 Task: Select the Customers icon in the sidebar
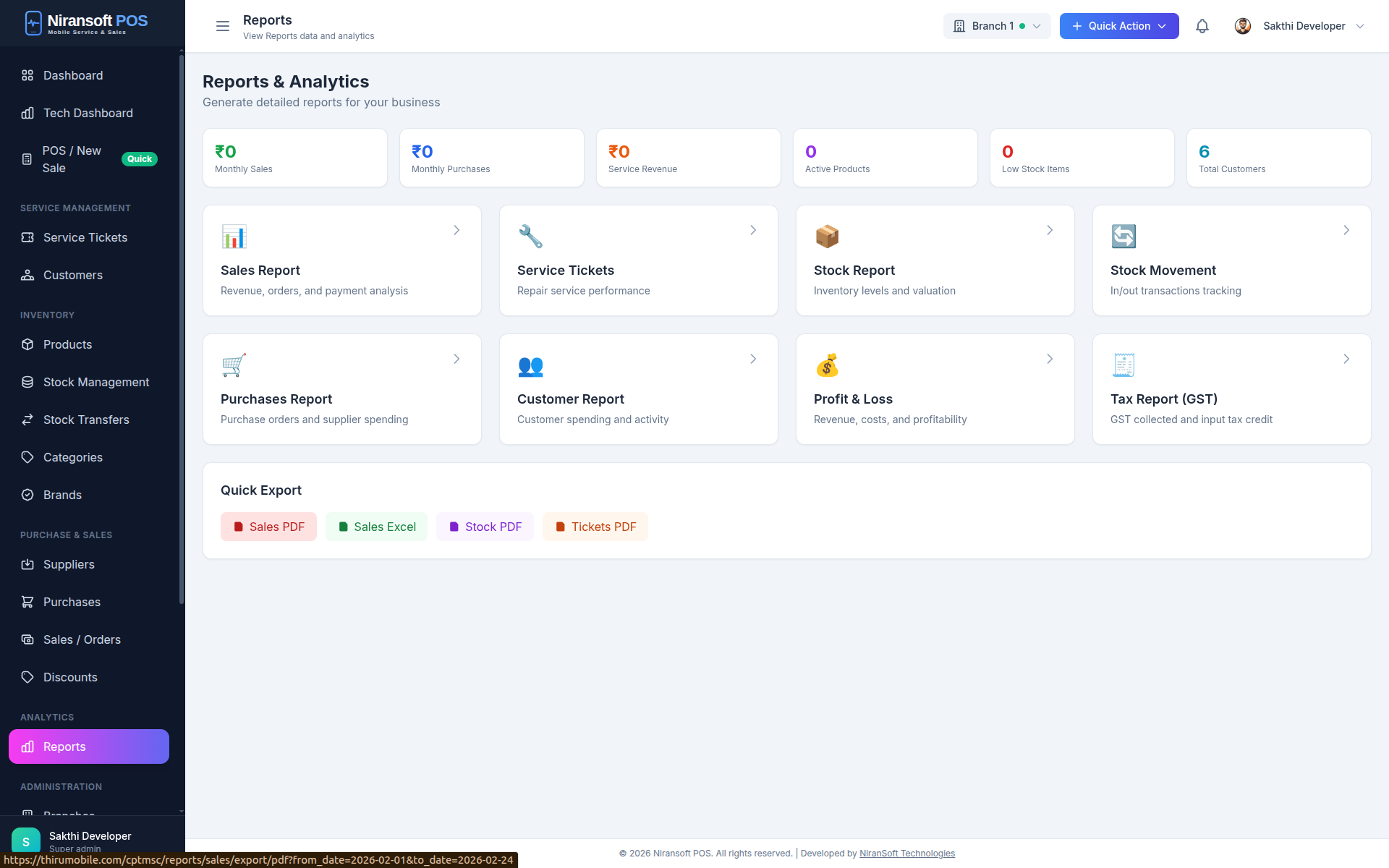27,275
